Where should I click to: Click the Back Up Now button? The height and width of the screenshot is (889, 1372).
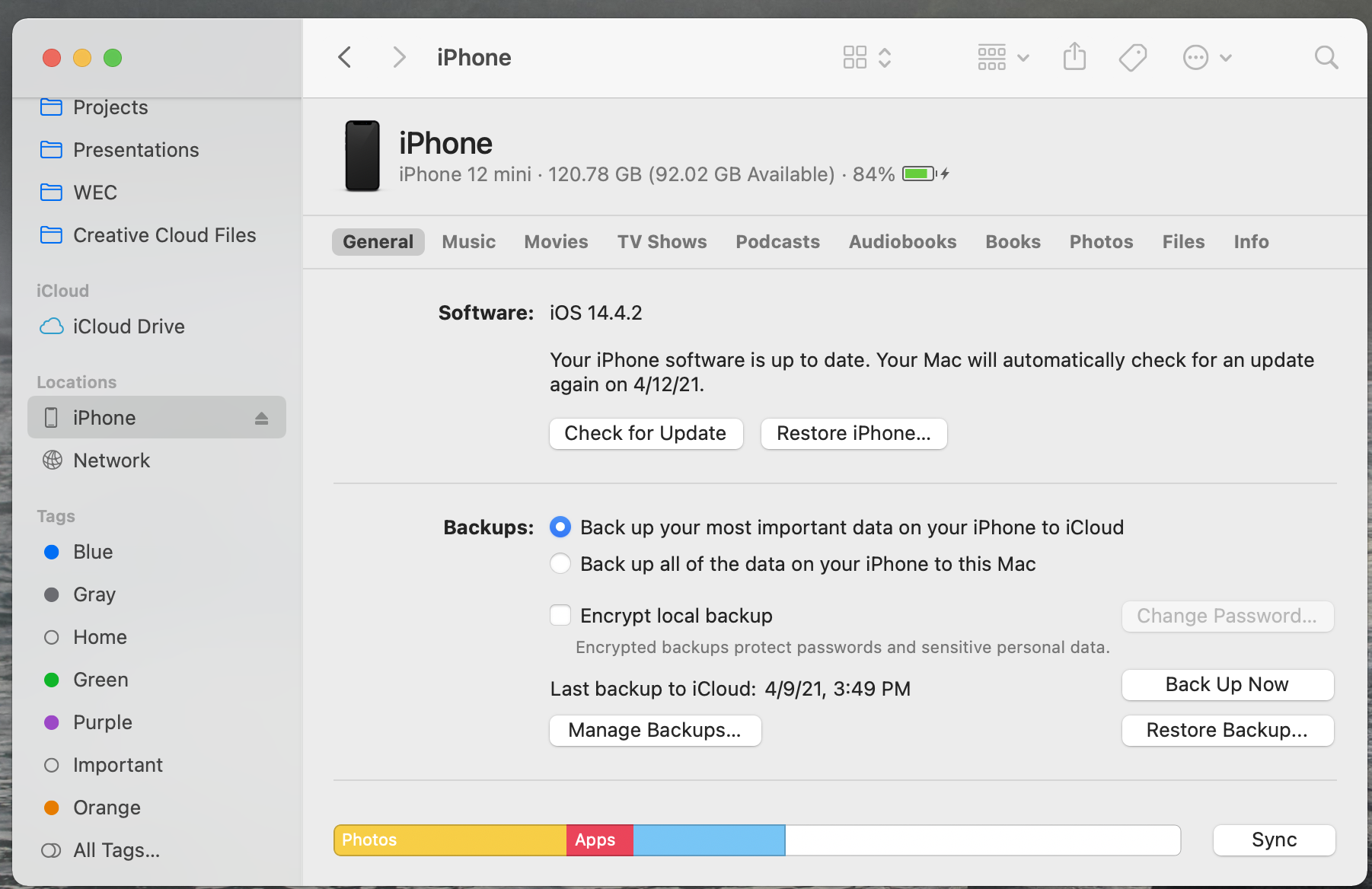click(x=1227, y=685)
